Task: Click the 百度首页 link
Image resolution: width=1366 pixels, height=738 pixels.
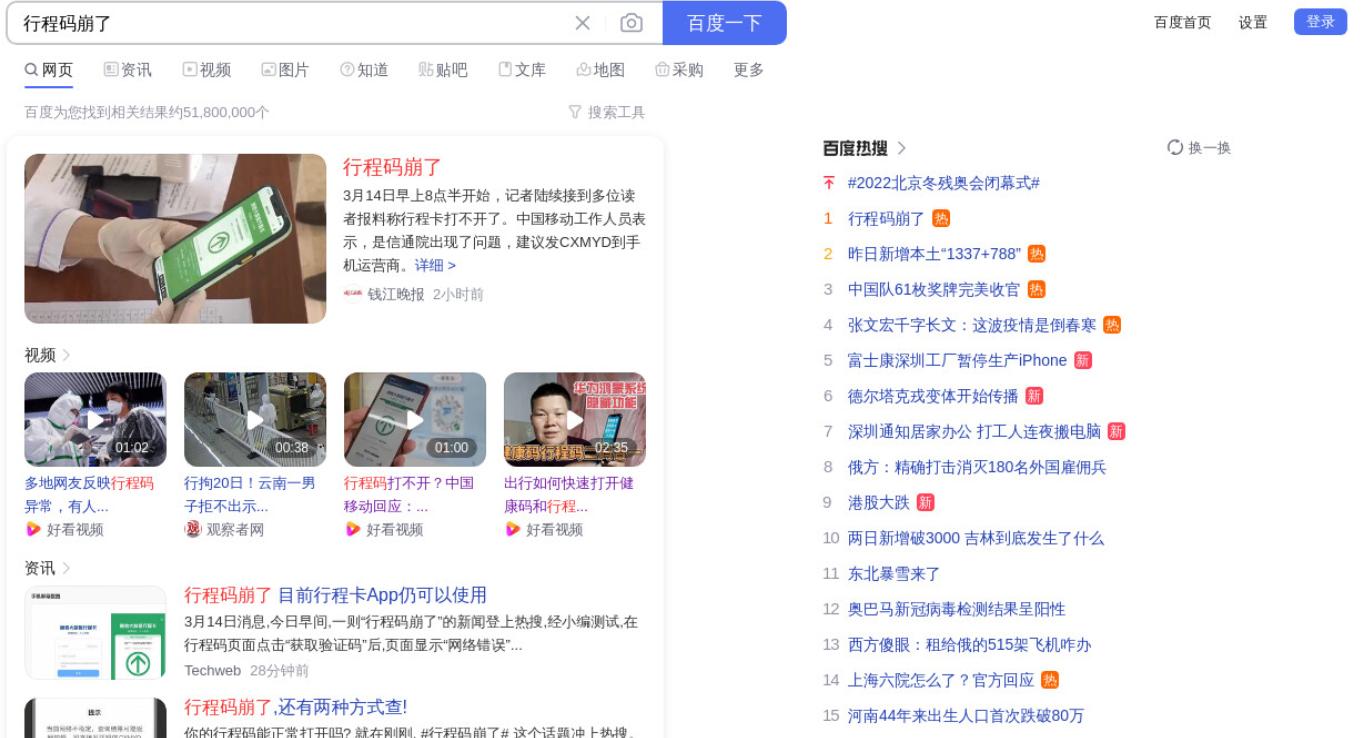Action: (x=1182, y=22)
